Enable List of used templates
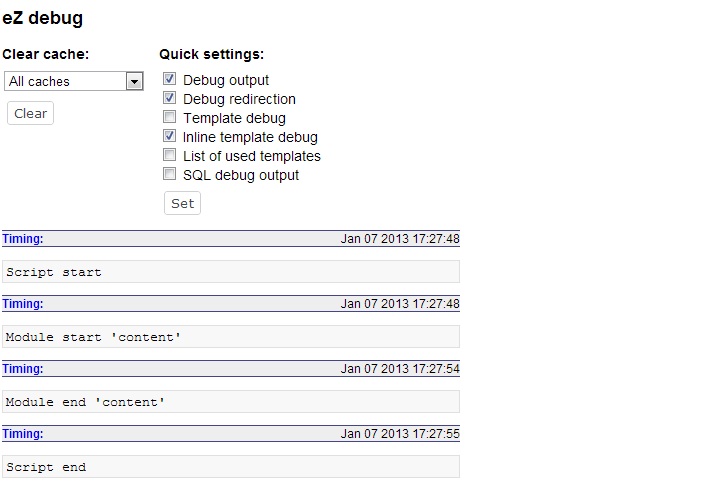The image size is (714, 492). point(169,155)
